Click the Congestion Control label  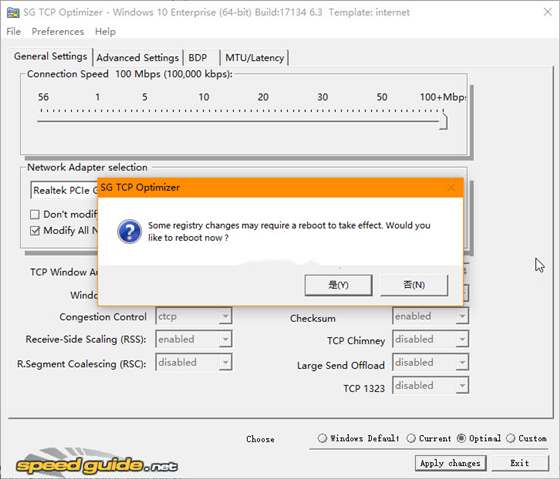click(103, 317)
